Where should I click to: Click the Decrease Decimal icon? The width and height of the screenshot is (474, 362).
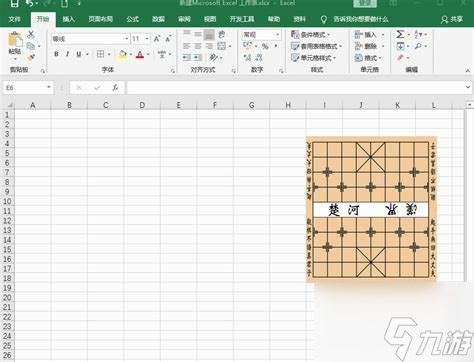click(x=259, y=58)
